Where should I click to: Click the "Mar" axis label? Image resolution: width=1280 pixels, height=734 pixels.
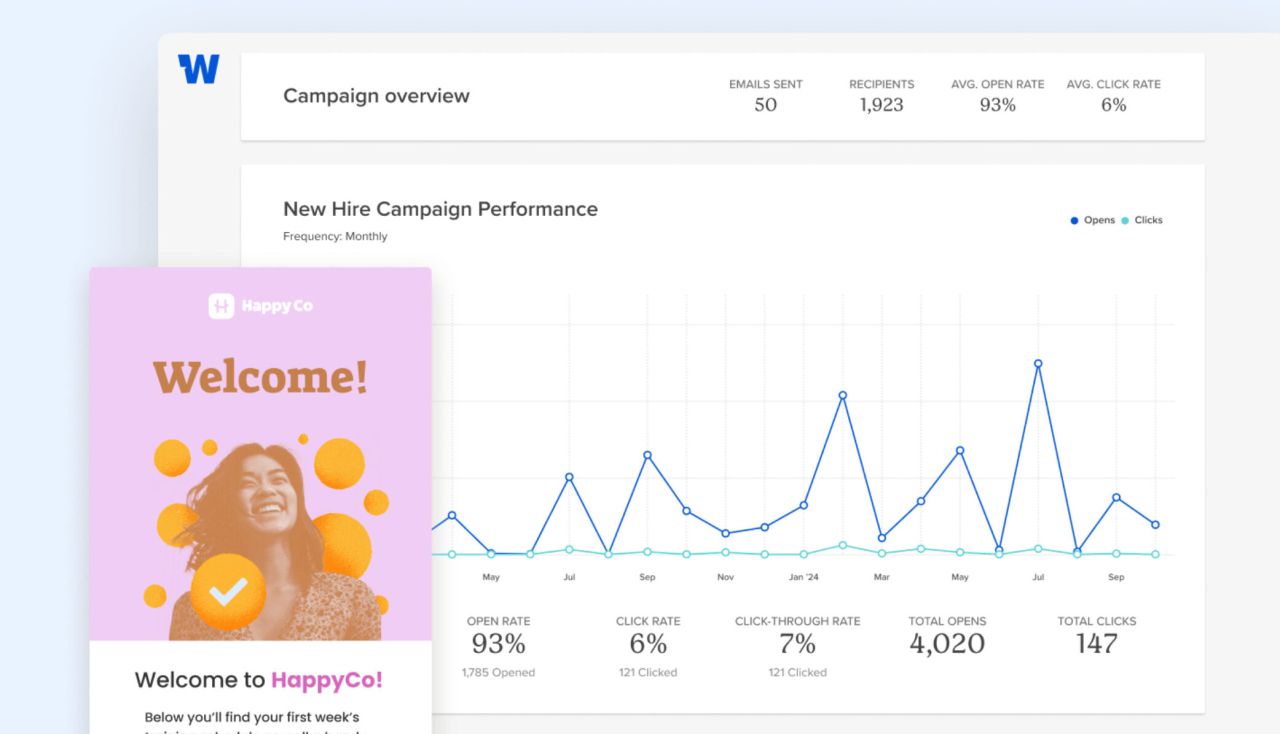tap(881, 577)
